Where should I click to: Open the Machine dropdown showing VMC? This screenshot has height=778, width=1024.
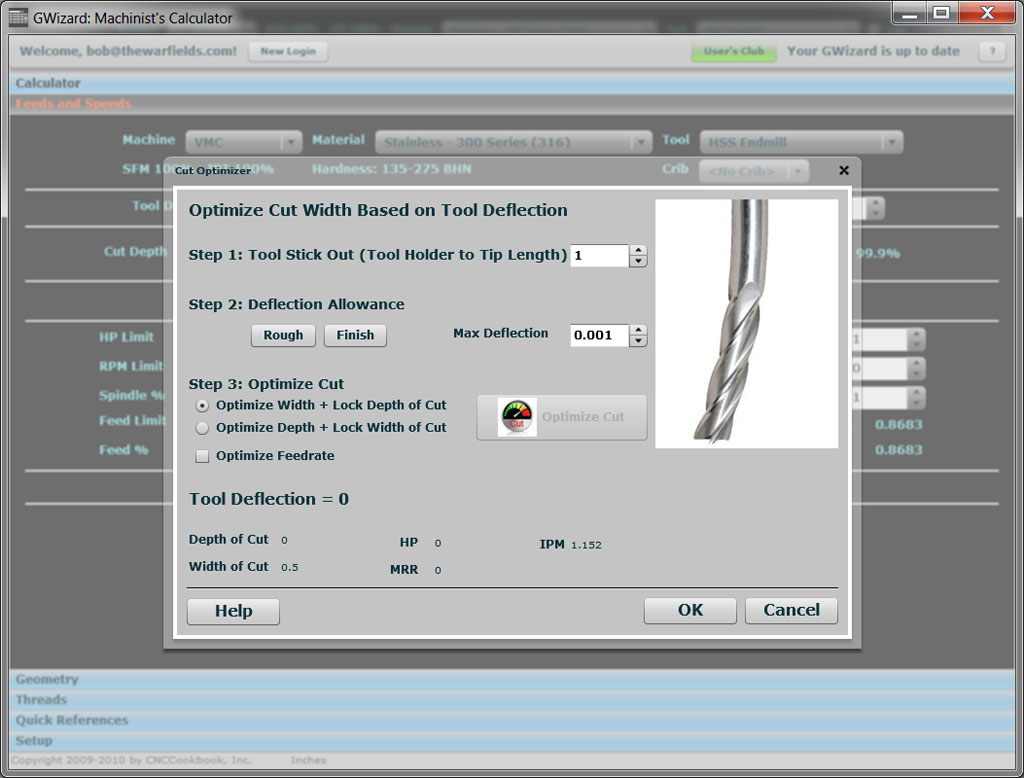[243, 141]
